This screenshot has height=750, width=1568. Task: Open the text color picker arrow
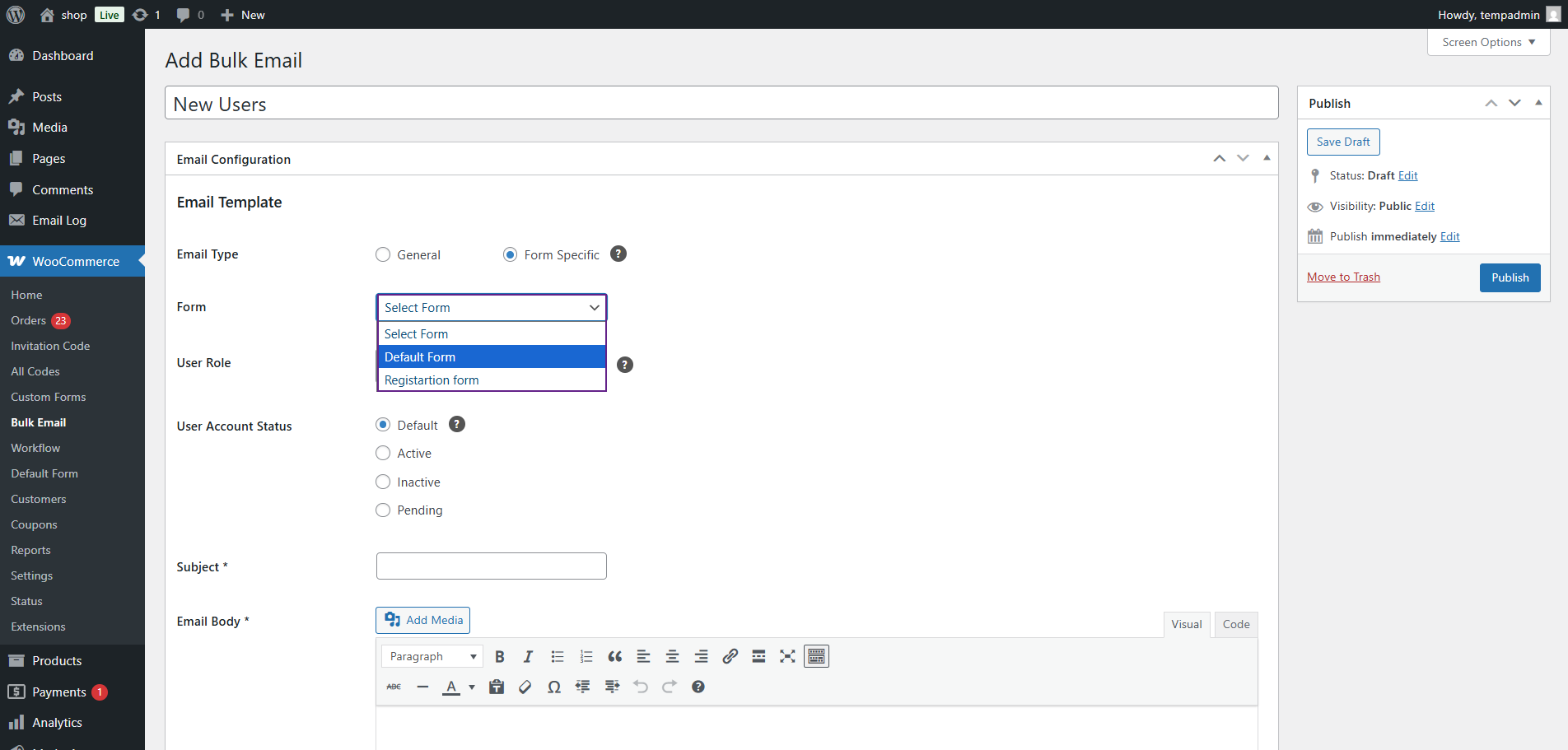[x=472, y=687]
